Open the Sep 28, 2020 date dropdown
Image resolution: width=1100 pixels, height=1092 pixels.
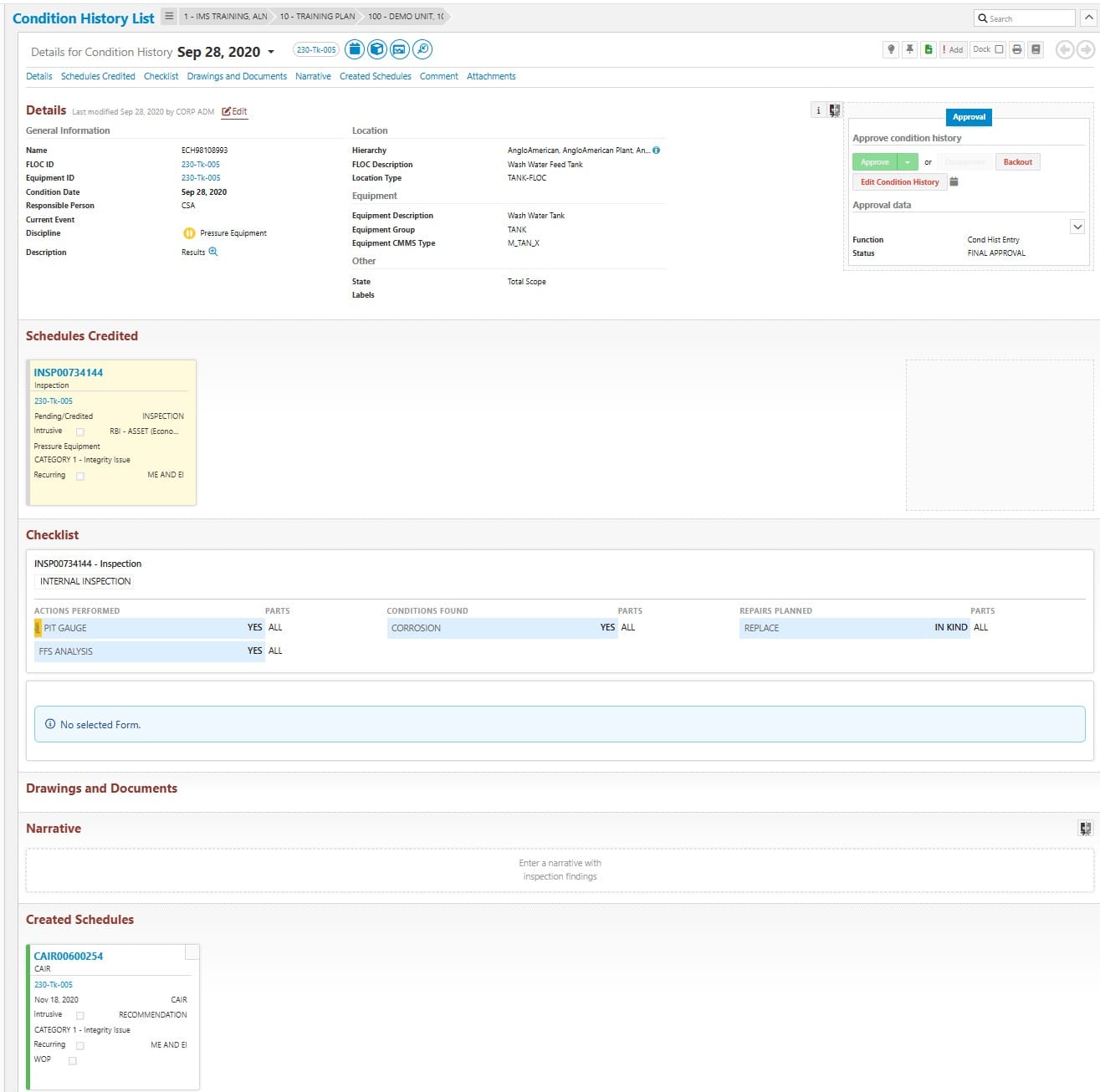(x=271, y=52)
